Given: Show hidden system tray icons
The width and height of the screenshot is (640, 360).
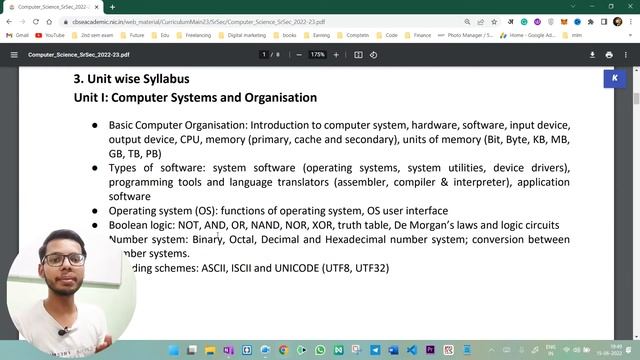Looking at the screenshot, I should 491,350.
